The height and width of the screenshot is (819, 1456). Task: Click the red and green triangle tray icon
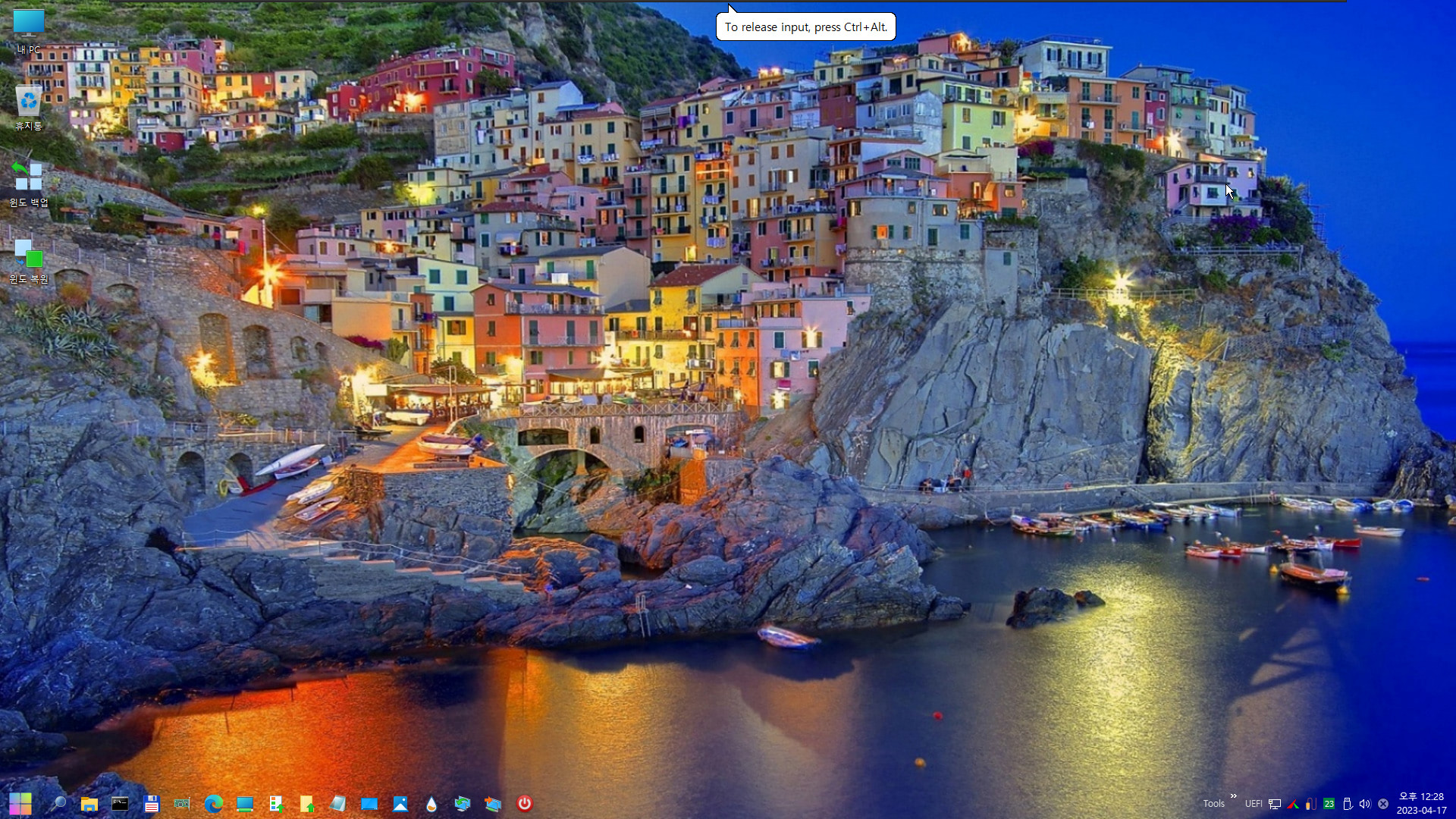1293,804
